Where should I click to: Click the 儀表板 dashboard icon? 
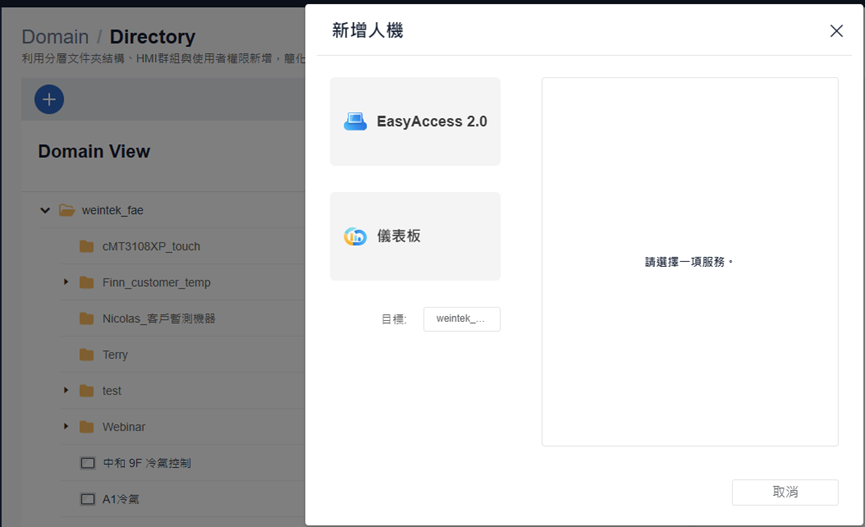[355, 236]
